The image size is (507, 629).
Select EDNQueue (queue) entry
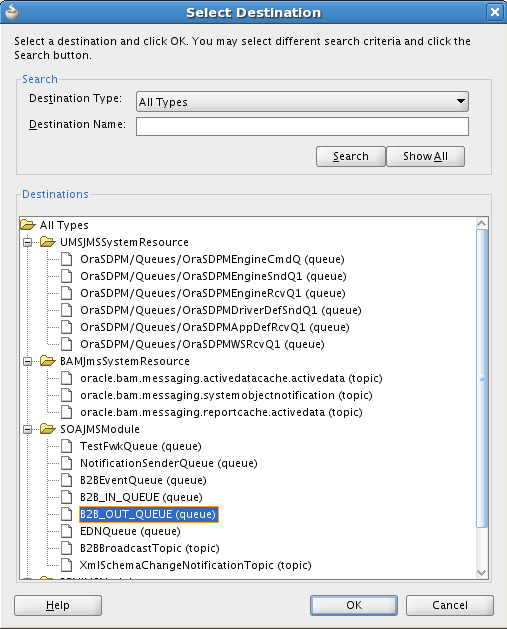[x=130, y=531]
